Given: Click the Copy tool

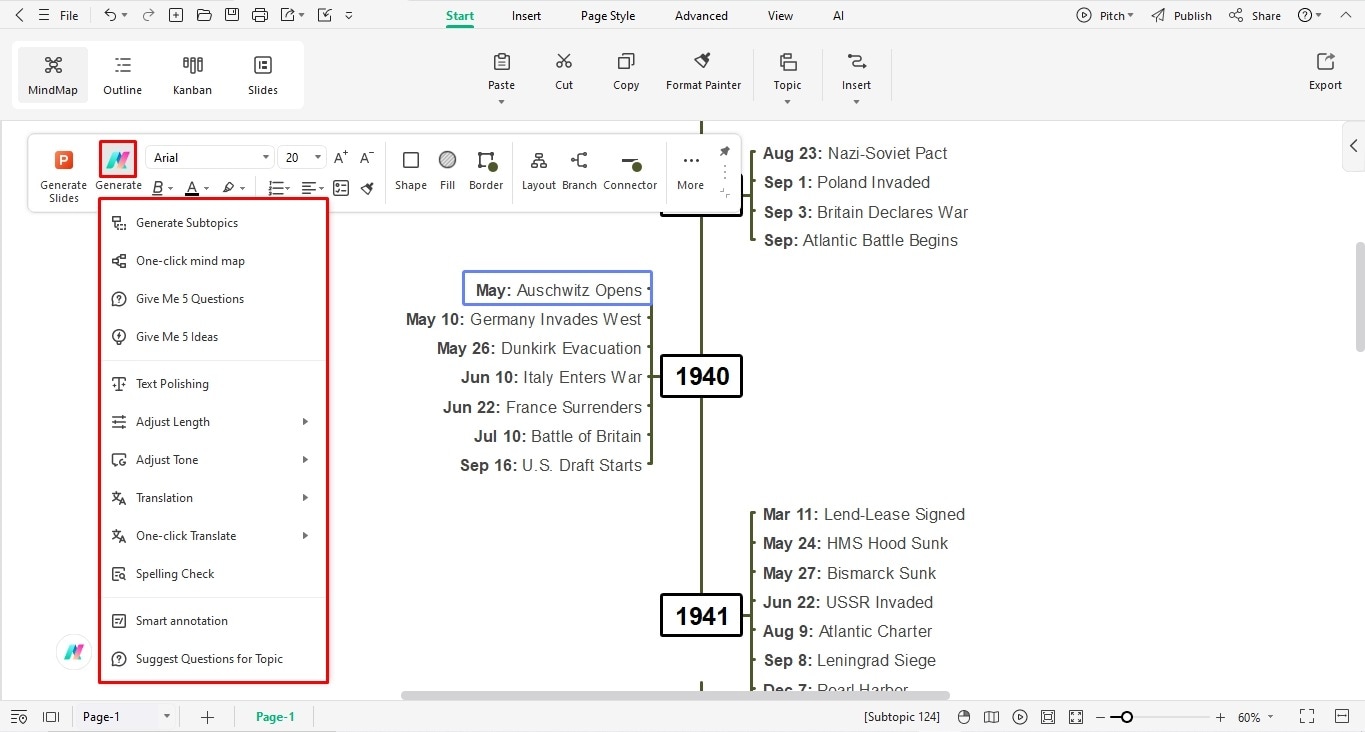Looking at the screenshot, I should [626, 72].
